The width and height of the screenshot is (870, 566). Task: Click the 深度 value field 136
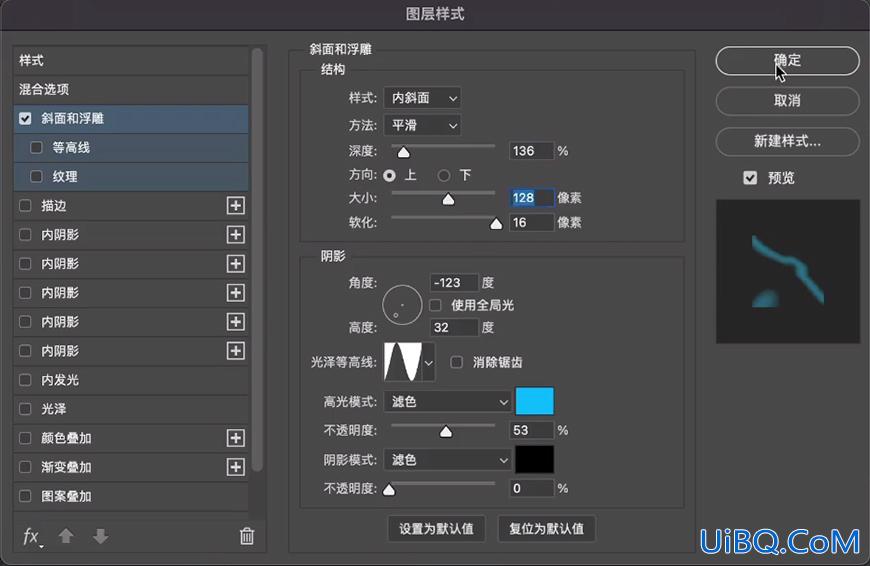pos(532,151)
